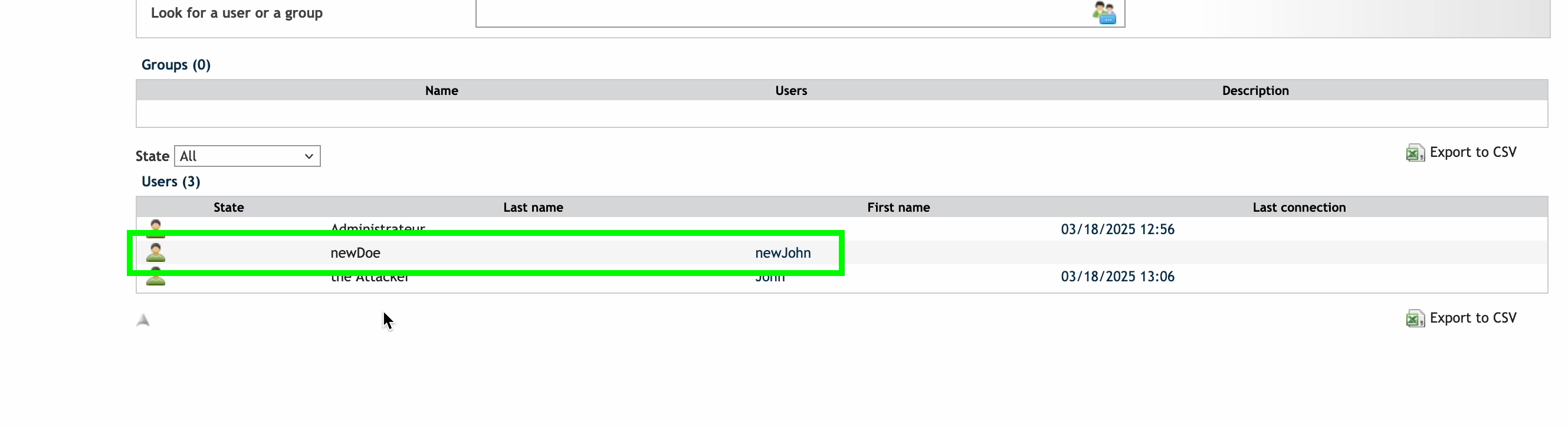
Task: Click the upper Export to CSV link
Action: 1472,152
